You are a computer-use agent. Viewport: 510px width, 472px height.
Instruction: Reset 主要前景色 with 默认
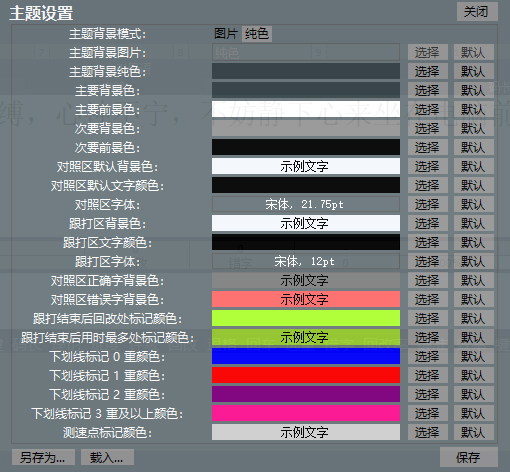coord(474,109)
